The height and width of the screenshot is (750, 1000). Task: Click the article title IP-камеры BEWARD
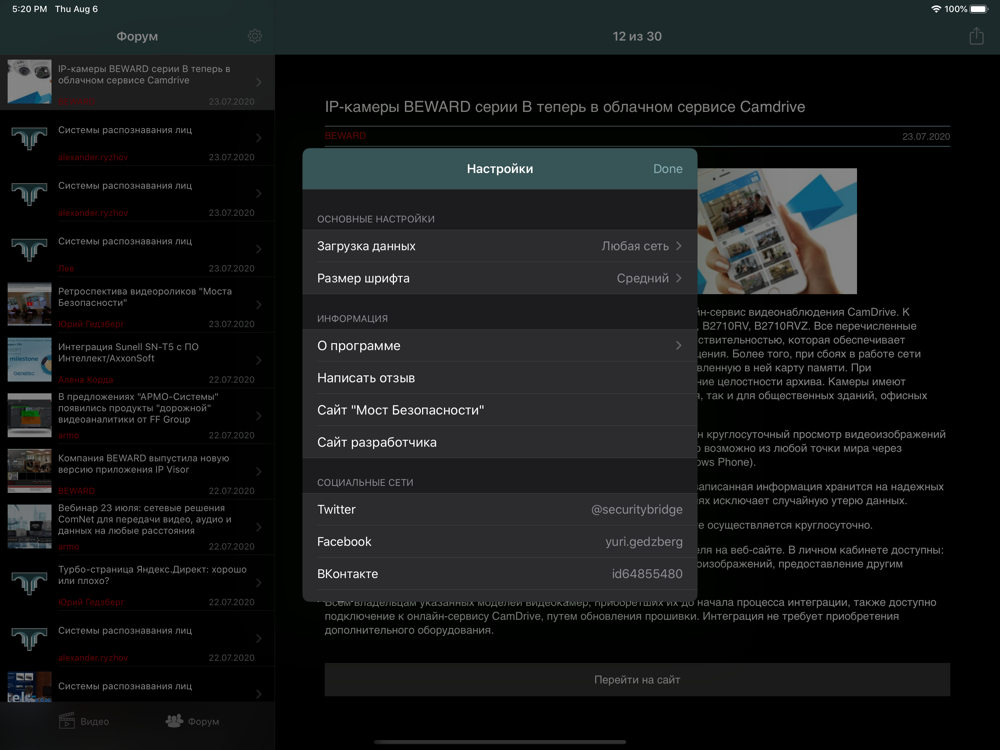pos(564,107)
